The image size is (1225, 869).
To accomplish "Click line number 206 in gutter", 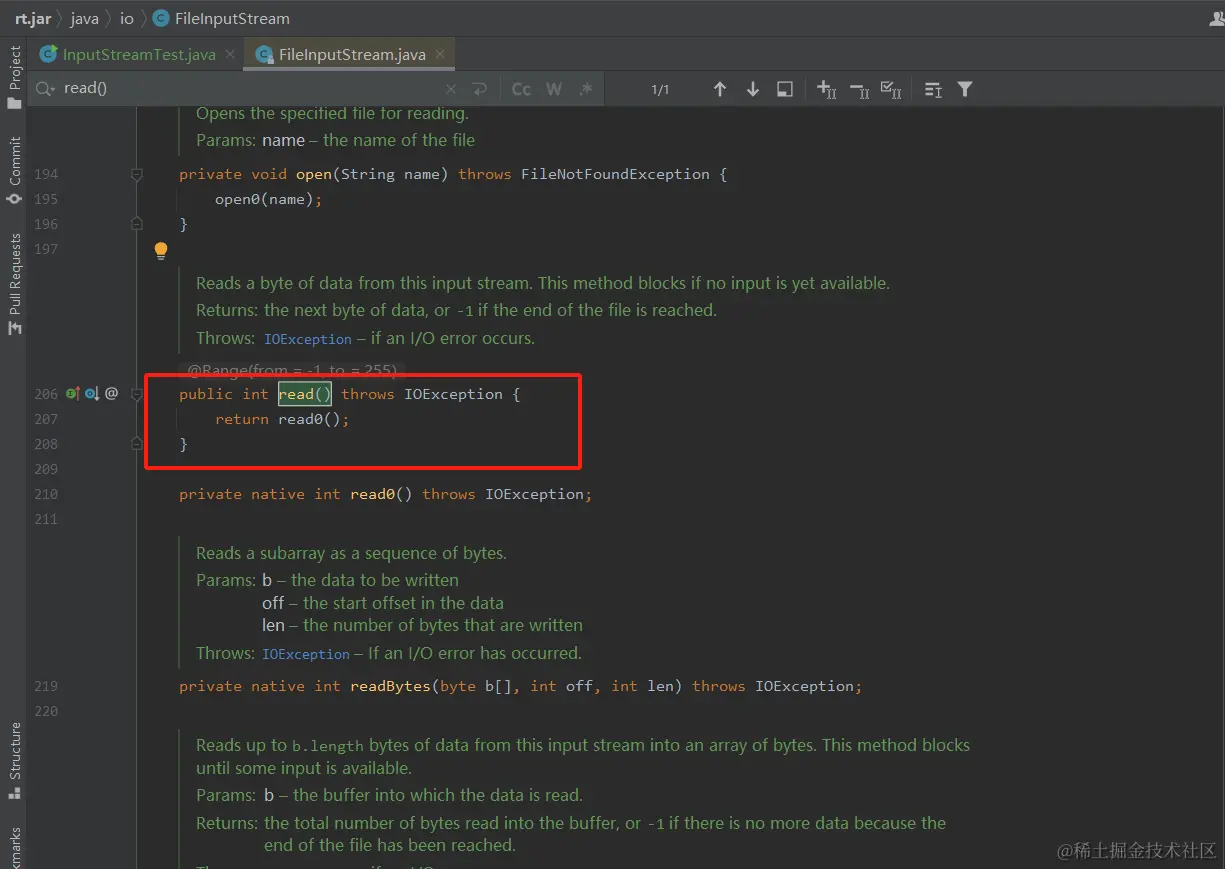I will (x=46, y=394).
